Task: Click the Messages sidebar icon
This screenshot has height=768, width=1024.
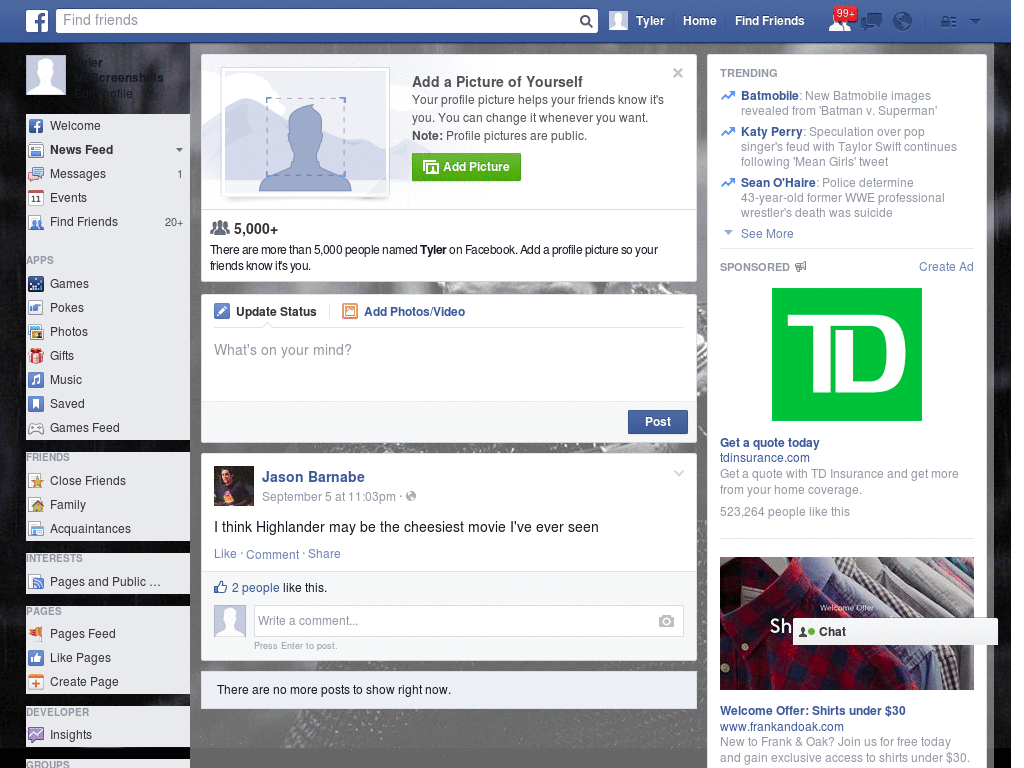Action: click(36, 174)
